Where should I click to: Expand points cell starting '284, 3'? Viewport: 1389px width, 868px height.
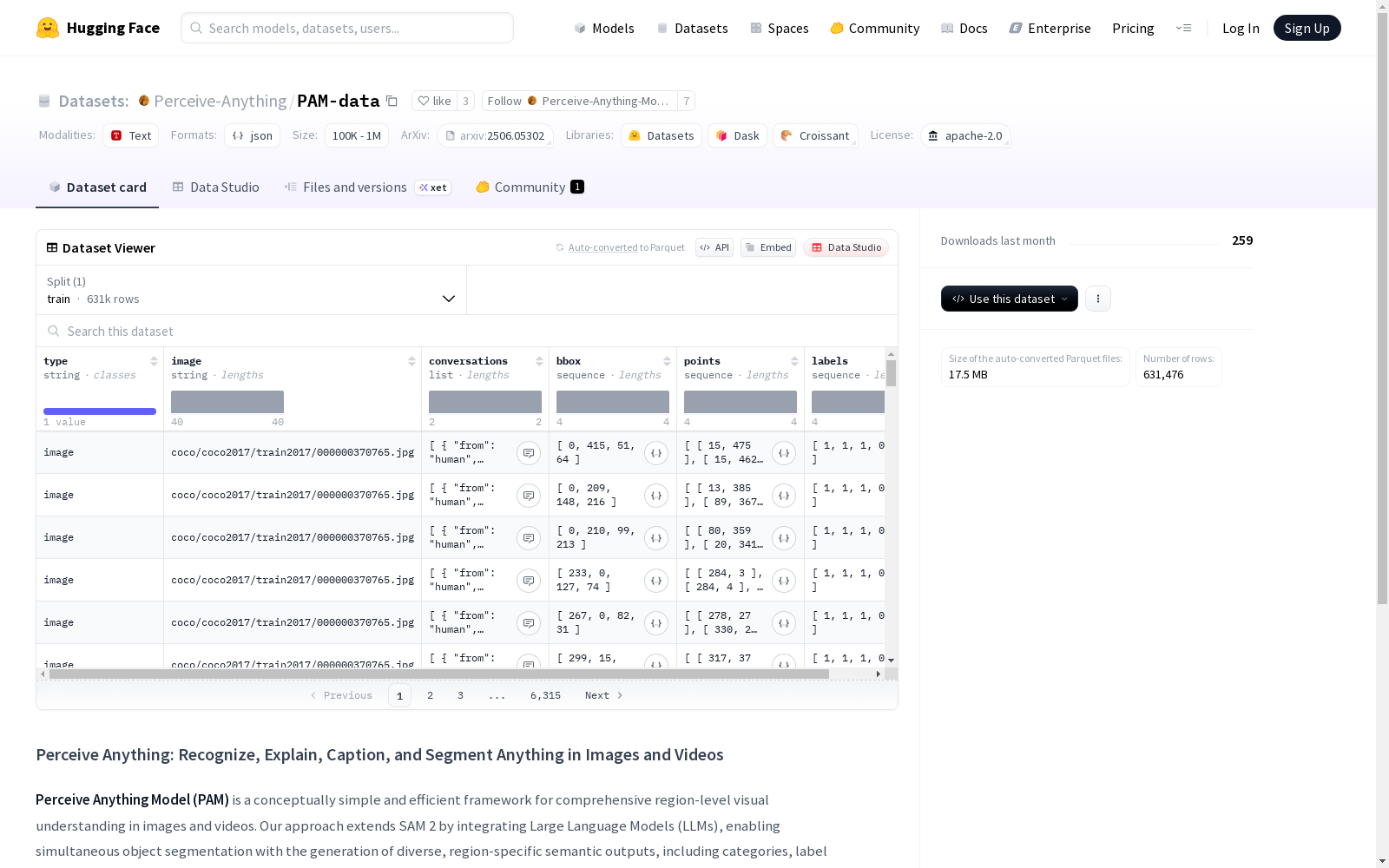(784, 581)
